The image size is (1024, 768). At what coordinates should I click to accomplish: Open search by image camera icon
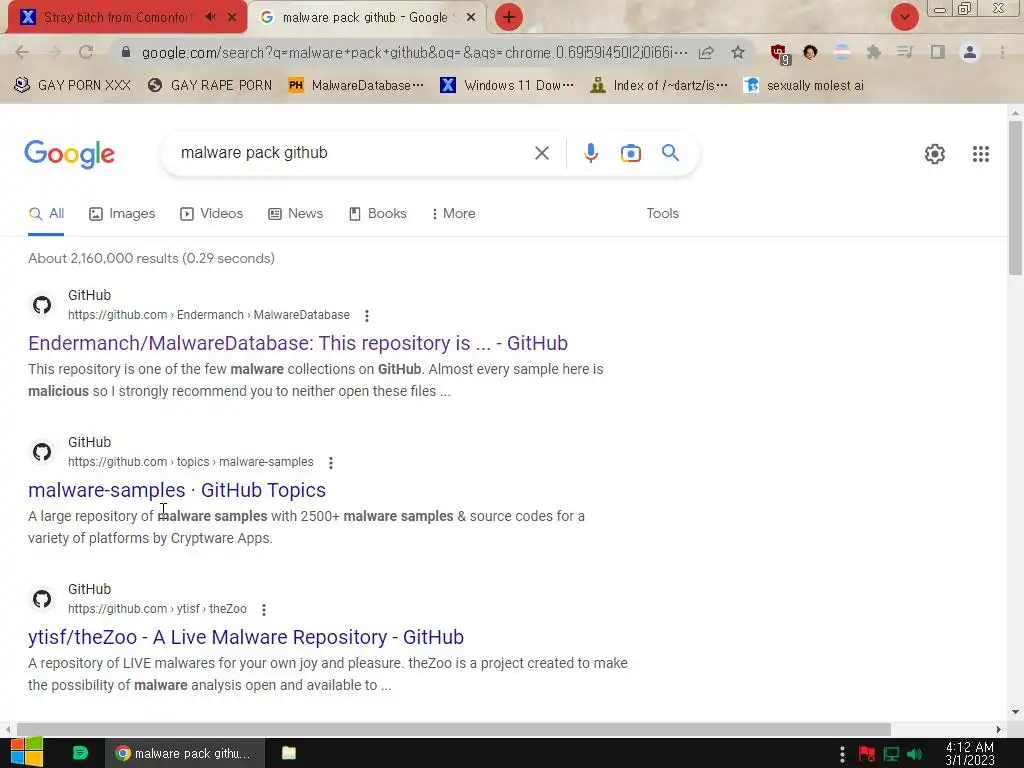tap(630, 153)
